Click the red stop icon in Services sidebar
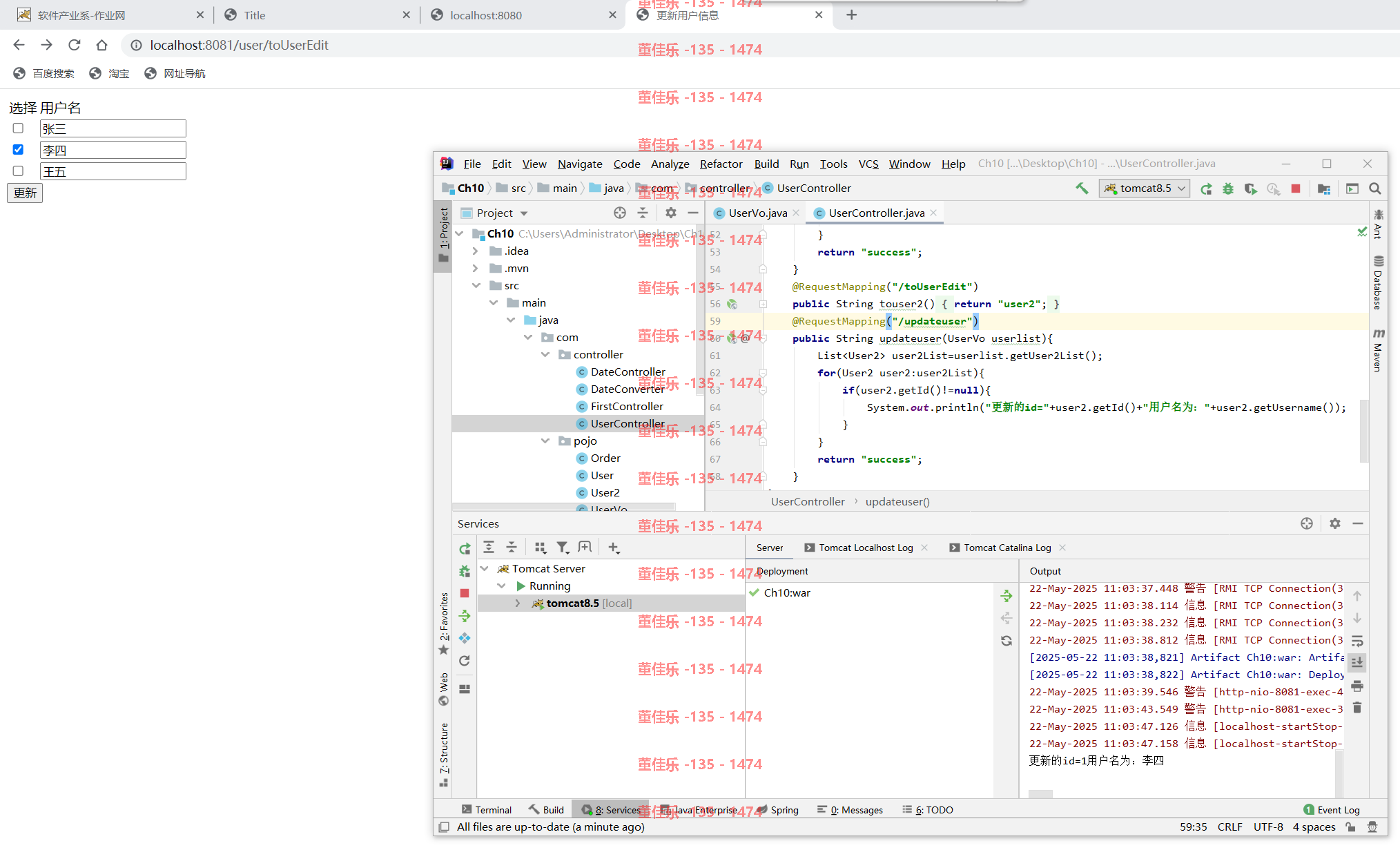Screen dimensions: 1400x850 point(465,593)
